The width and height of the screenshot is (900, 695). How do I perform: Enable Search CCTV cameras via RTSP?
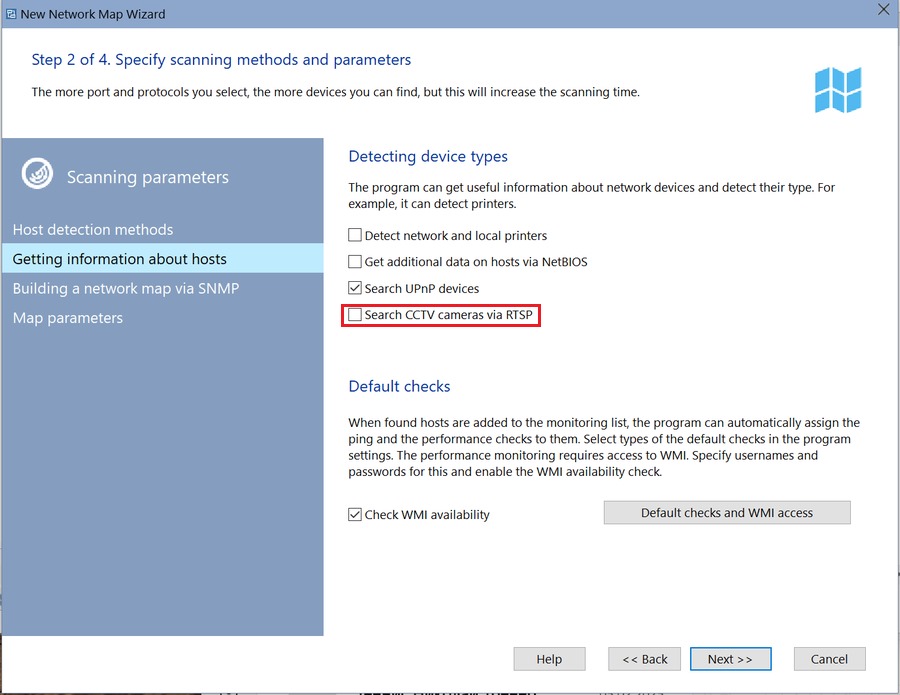pyautogui.click(x=355, y=315)
